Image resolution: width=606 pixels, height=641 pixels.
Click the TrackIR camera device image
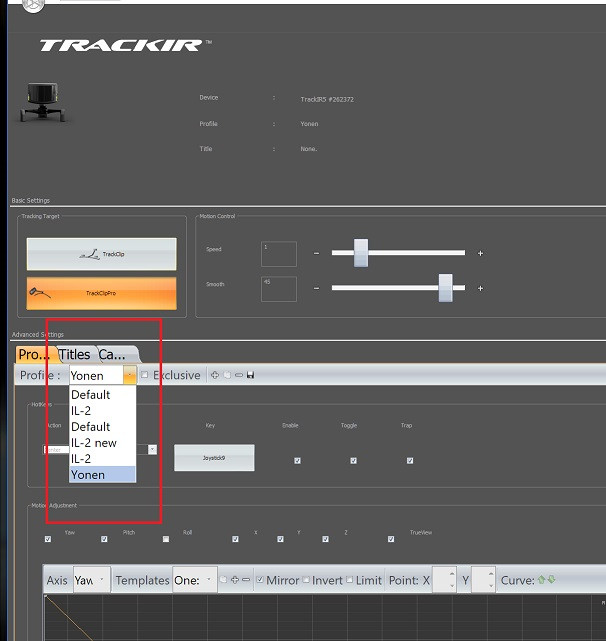(43, 102)
